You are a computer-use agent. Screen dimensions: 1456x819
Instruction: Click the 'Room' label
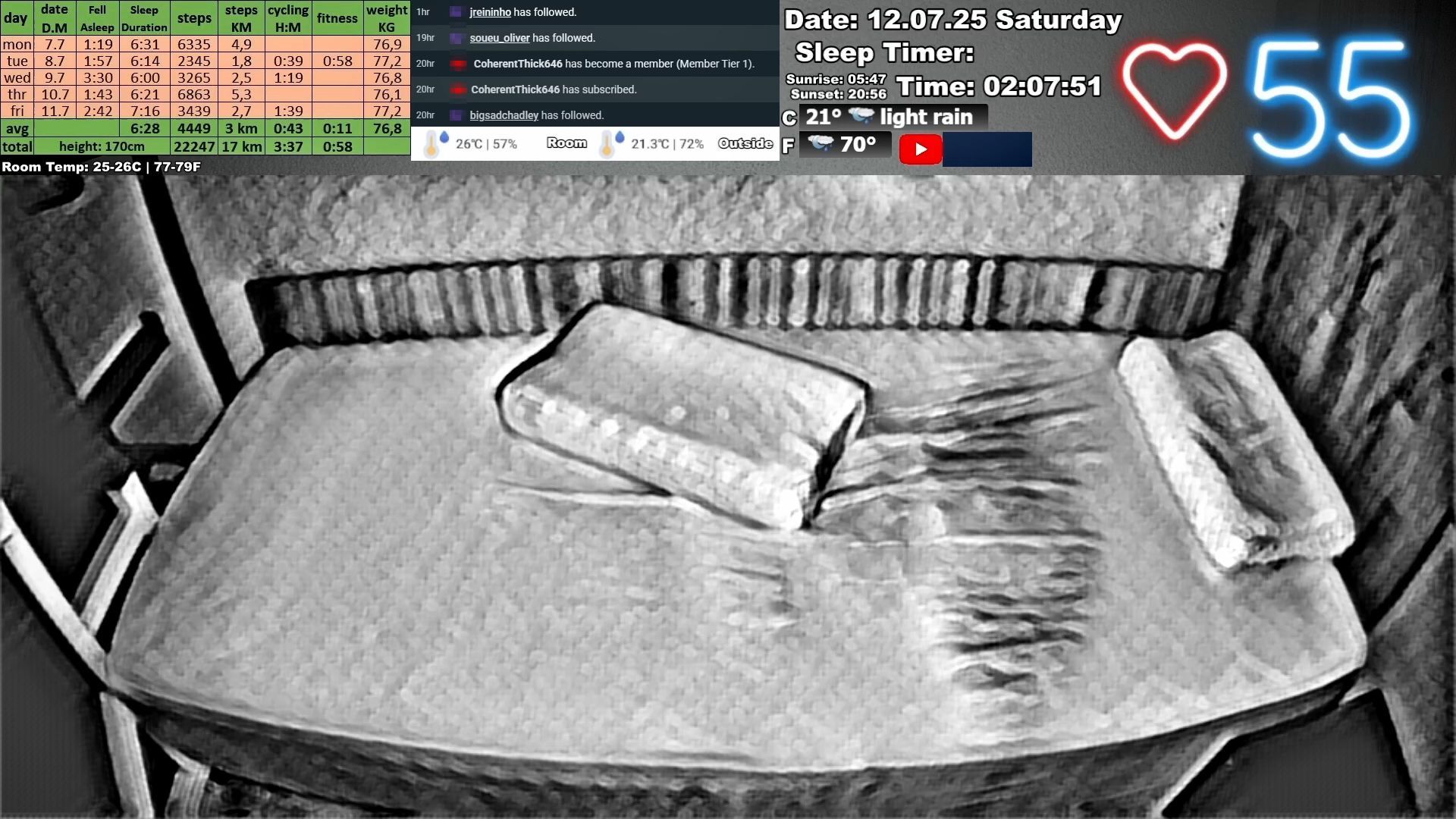(566, 143)
